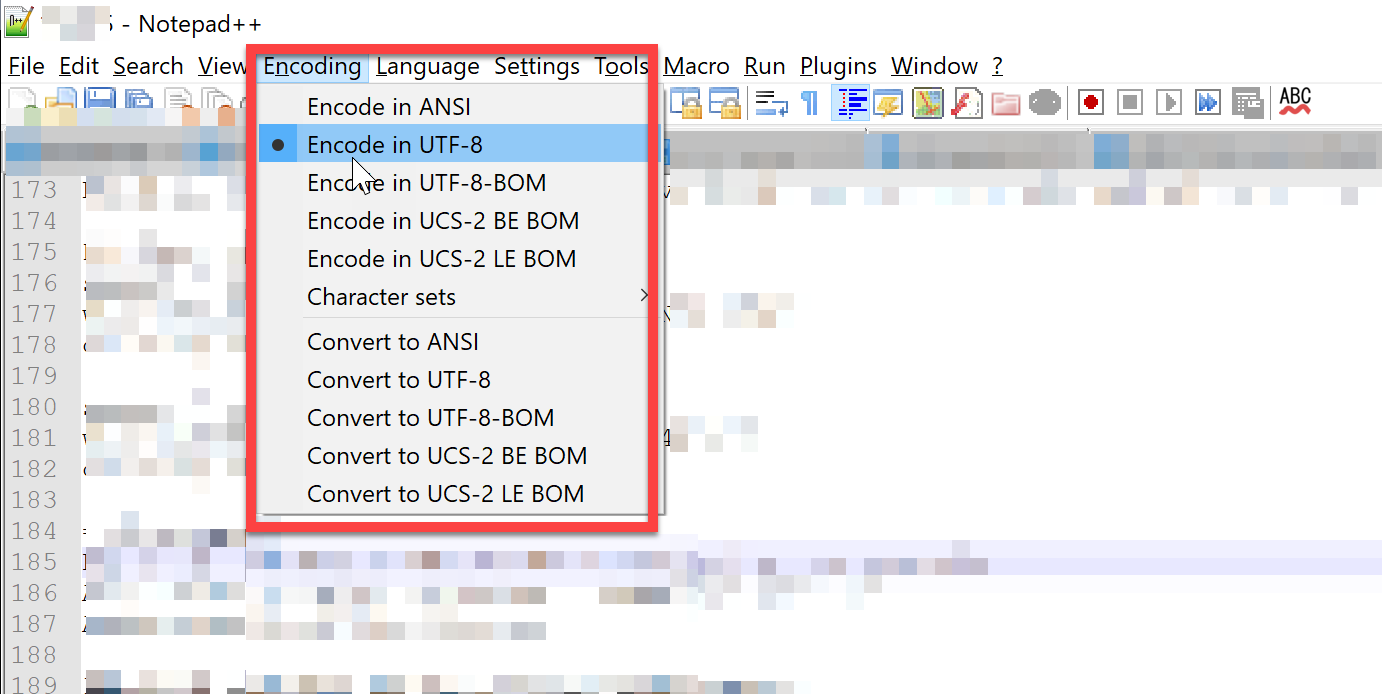The image size is (1382, 694).
Task: Choose Encode in UCS-2 BE BOM
Action: coord(453,221)
